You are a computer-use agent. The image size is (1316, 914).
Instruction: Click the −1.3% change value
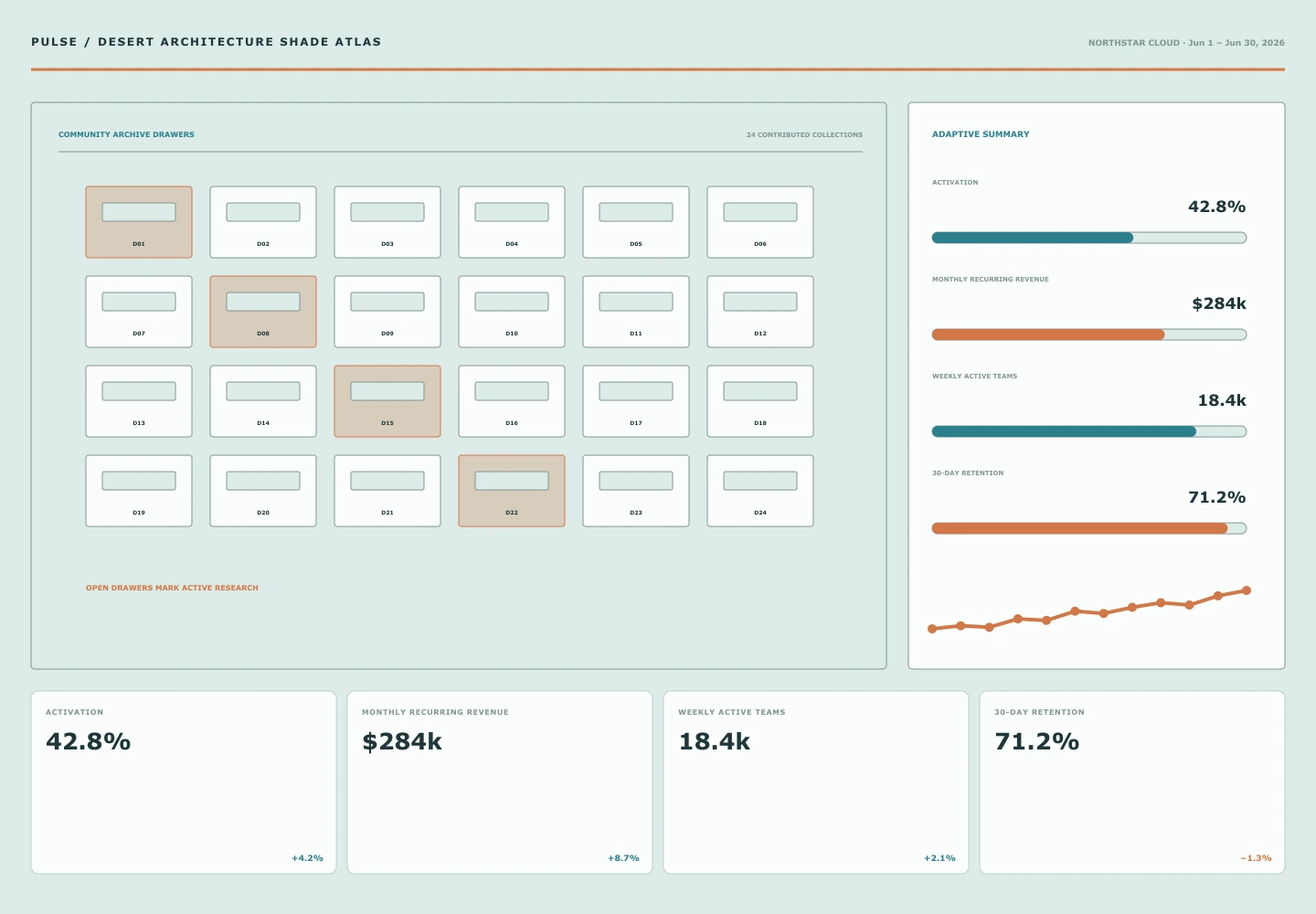(1256, 858)
